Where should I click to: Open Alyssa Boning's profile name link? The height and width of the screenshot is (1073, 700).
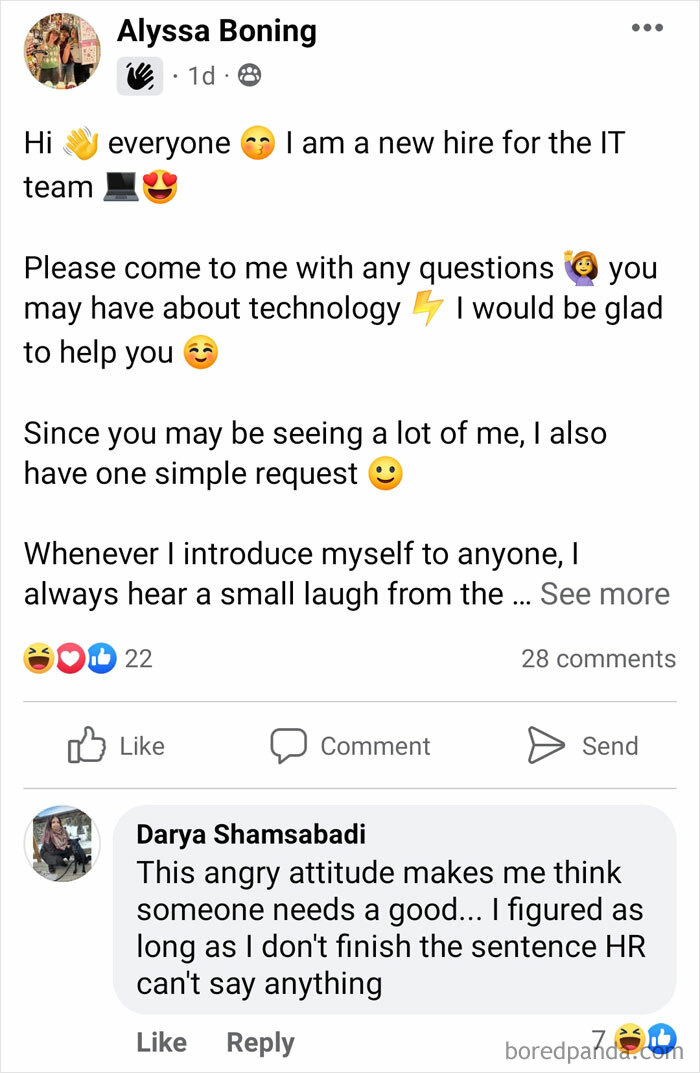[216, 32]
